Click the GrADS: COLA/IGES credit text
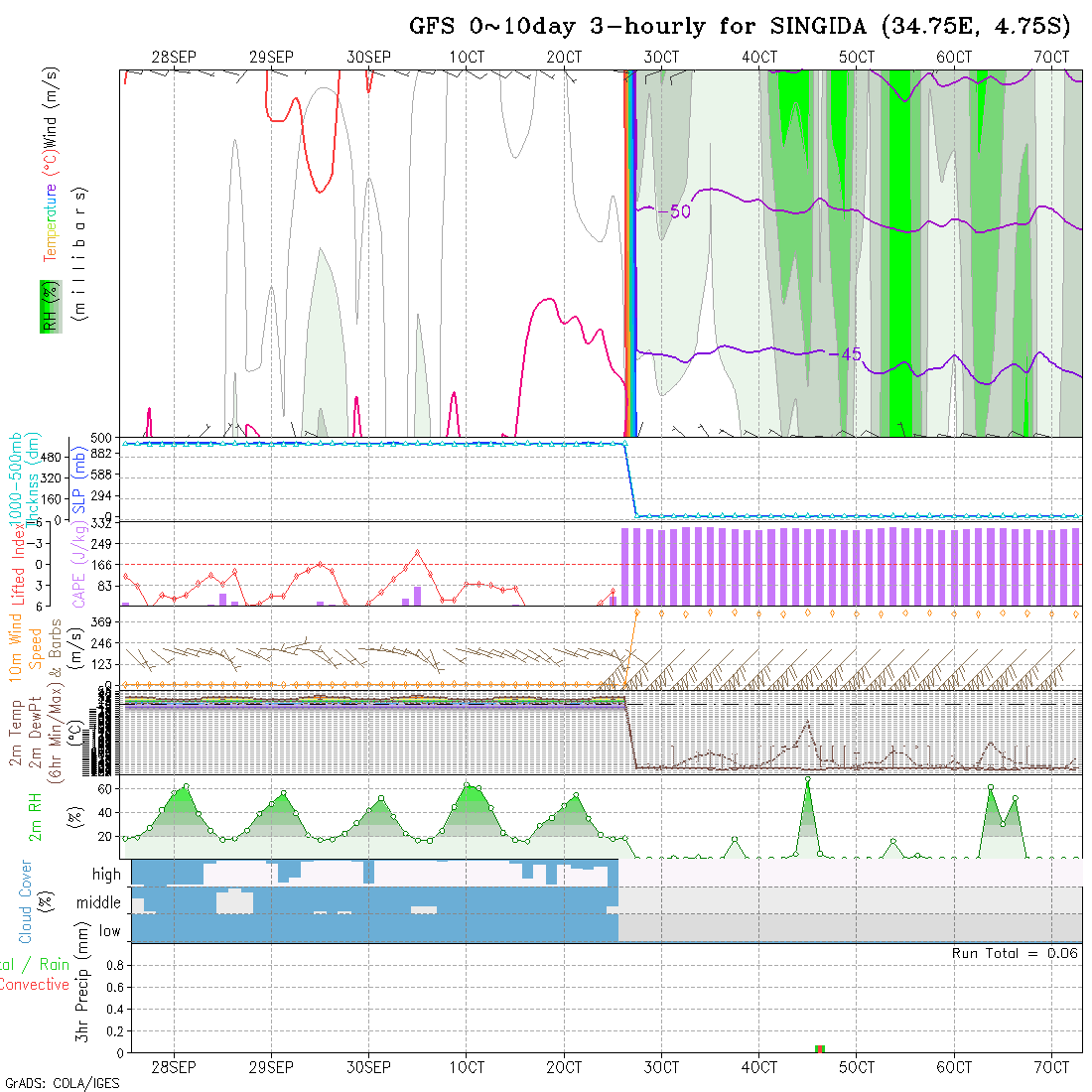The width and height of the screenshot is (1092, 1092). click(x=62, y=1083)
